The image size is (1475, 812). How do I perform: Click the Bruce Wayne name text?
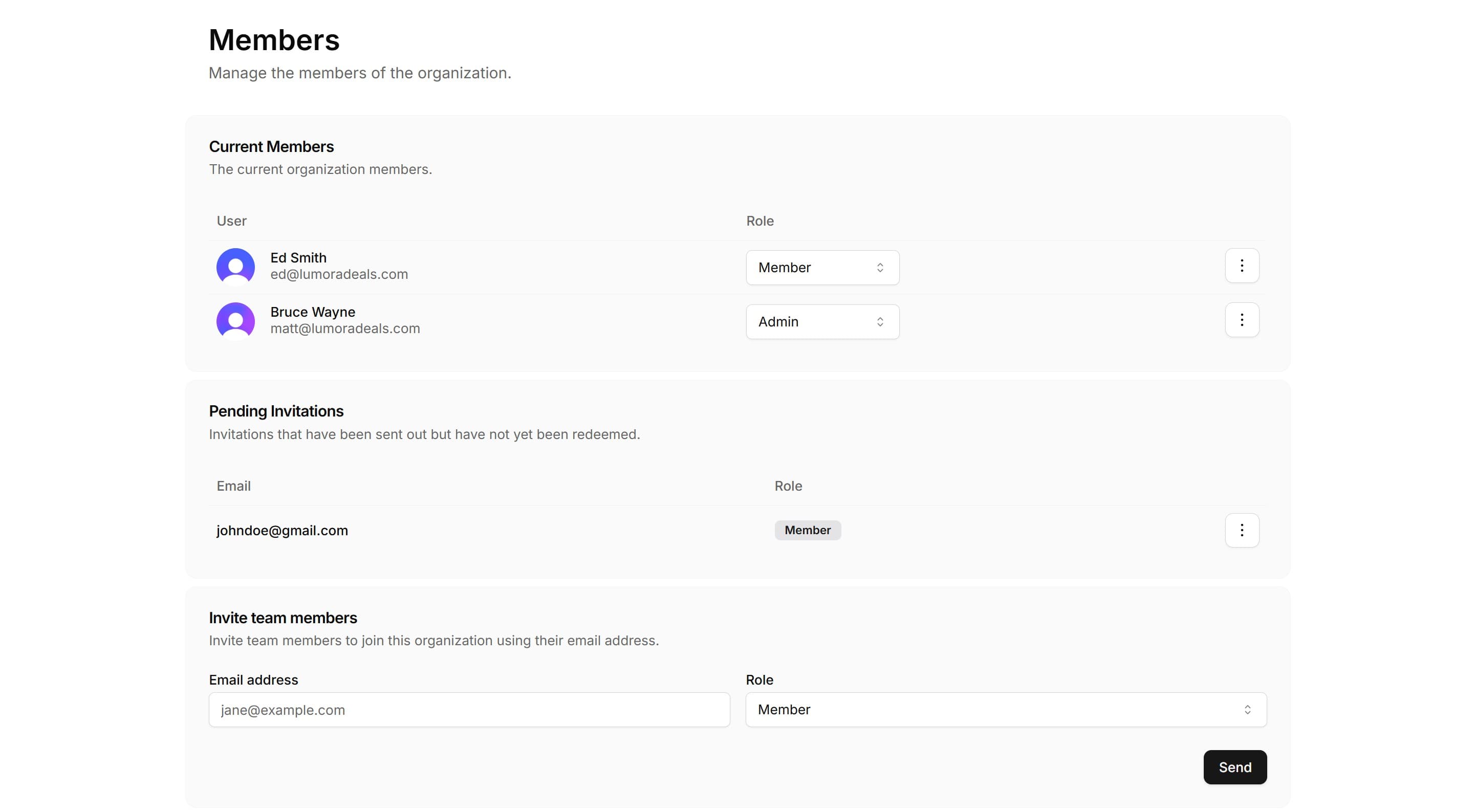[313, 312]
